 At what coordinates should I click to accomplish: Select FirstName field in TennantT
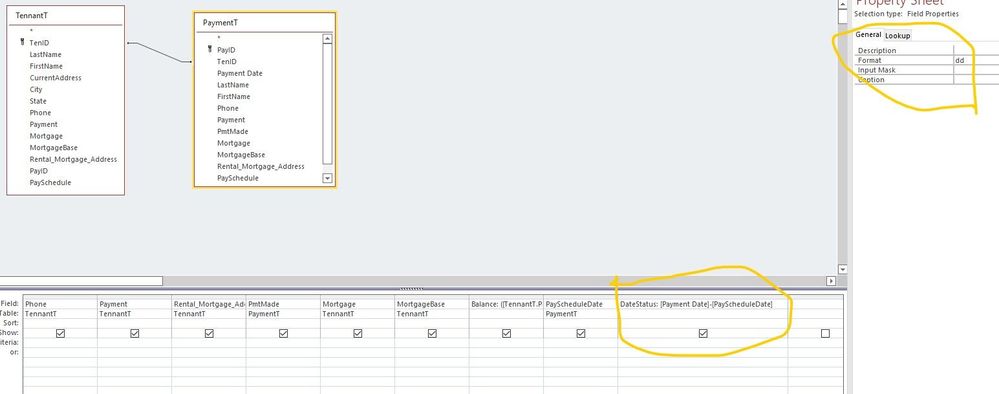pos(46,66)
